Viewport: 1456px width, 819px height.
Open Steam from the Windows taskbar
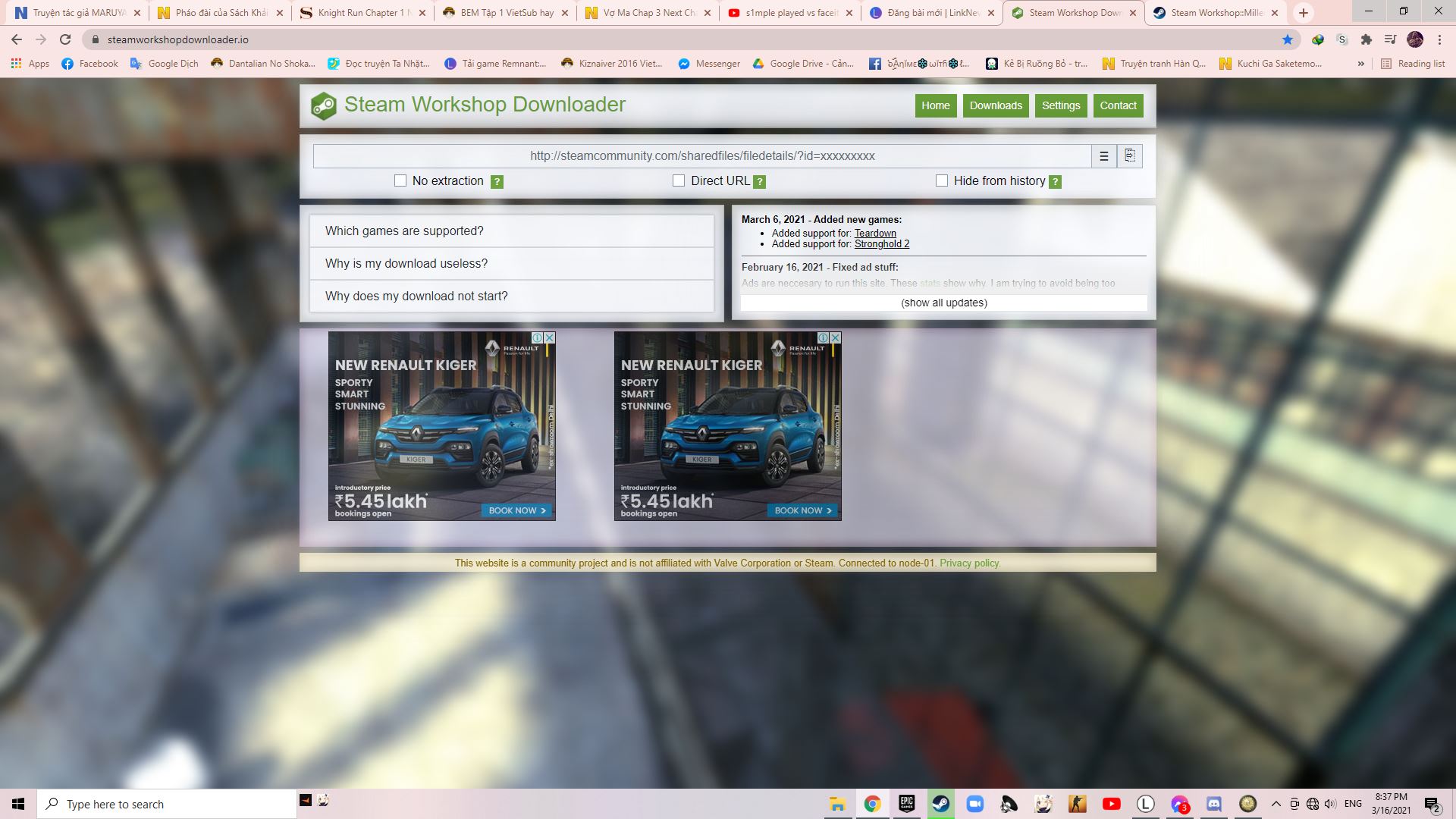(x=941, y=804)
